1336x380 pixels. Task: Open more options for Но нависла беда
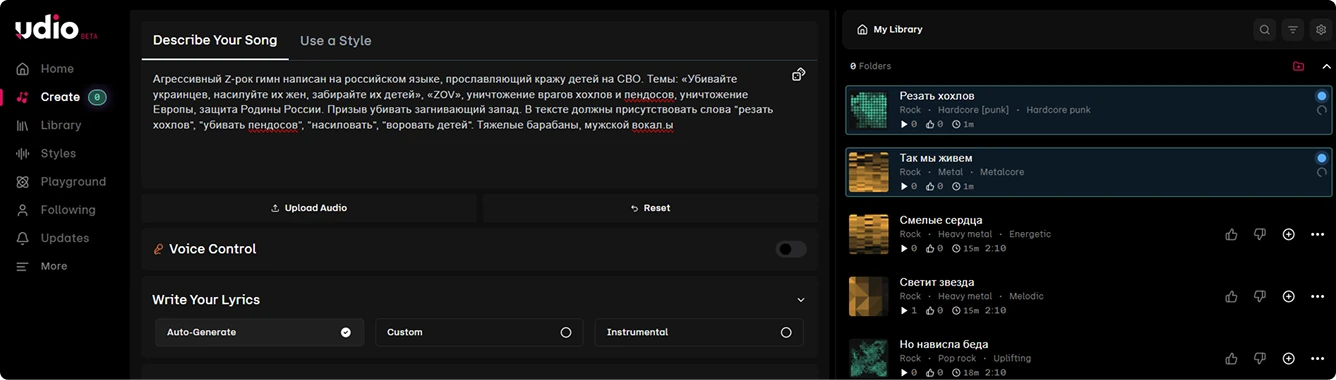click(1317, 358)
